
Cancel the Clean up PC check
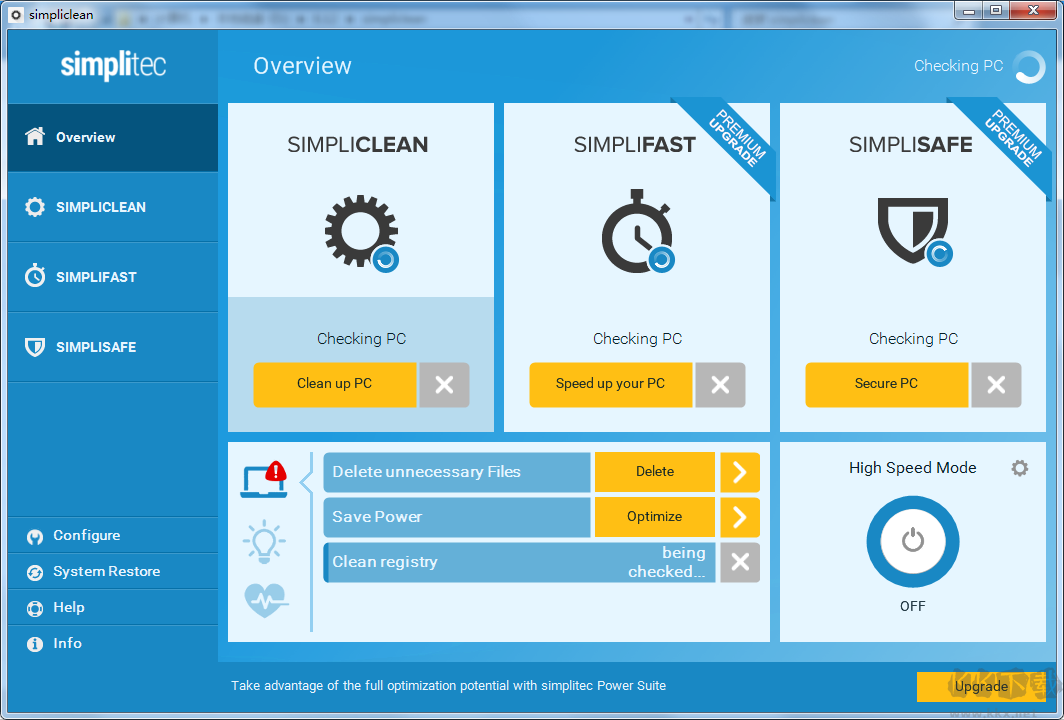(444, 385)
